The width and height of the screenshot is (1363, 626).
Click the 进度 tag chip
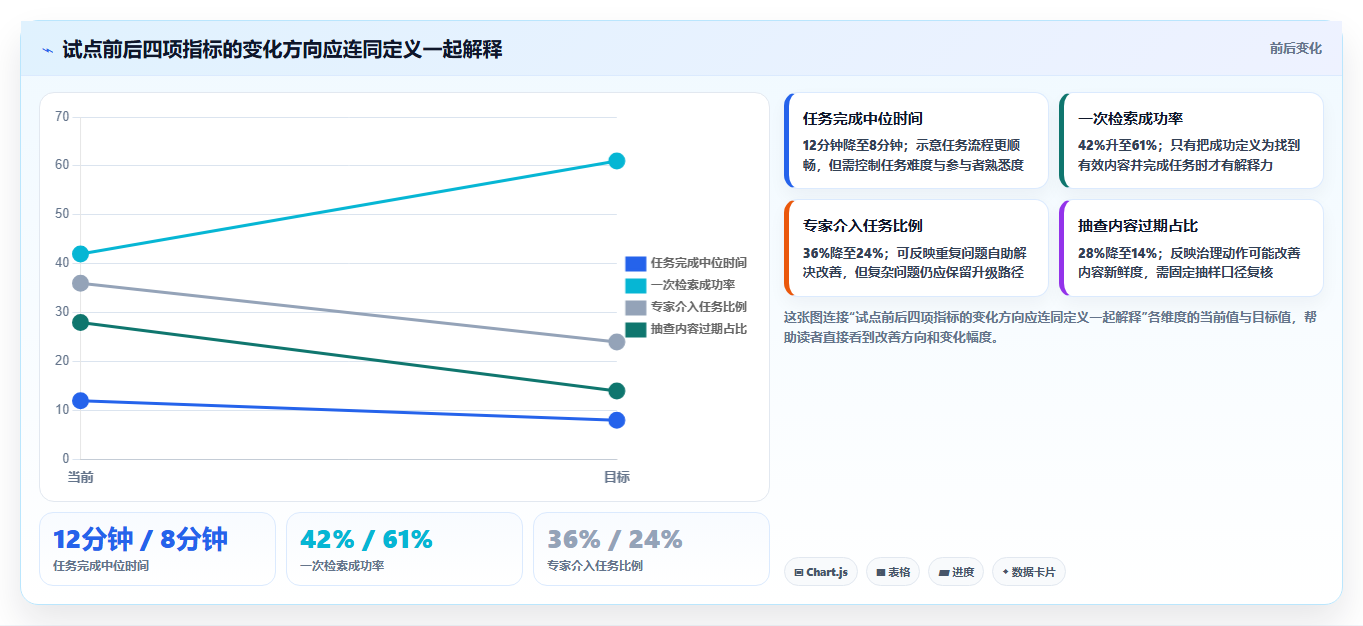(x=956, y=572)
